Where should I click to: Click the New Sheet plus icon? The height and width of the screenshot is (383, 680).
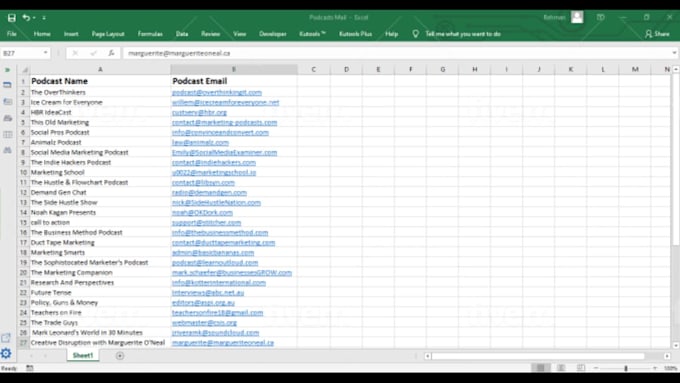click(120, 356)
